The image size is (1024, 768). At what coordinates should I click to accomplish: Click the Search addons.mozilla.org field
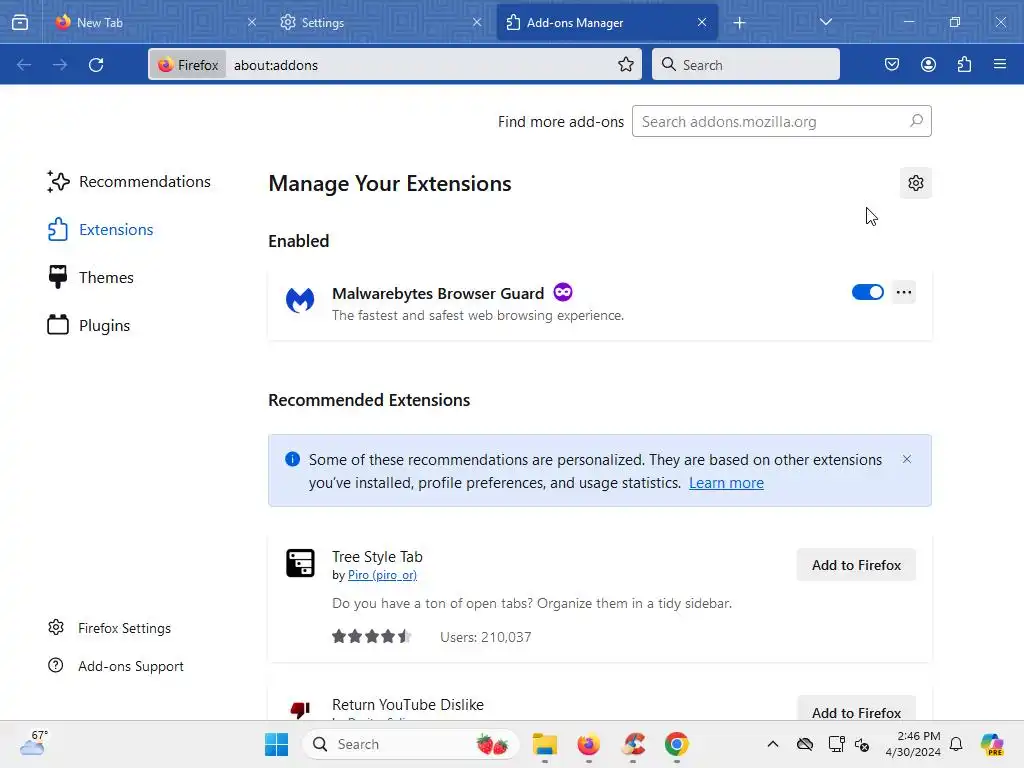click(782, 121)
